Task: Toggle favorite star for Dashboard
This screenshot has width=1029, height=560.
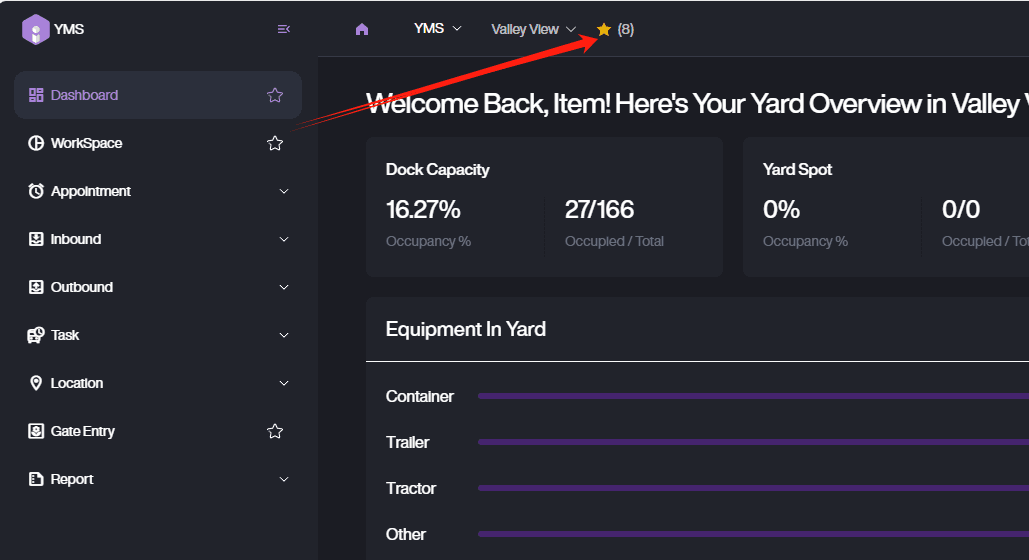Action: click(275, 95)
